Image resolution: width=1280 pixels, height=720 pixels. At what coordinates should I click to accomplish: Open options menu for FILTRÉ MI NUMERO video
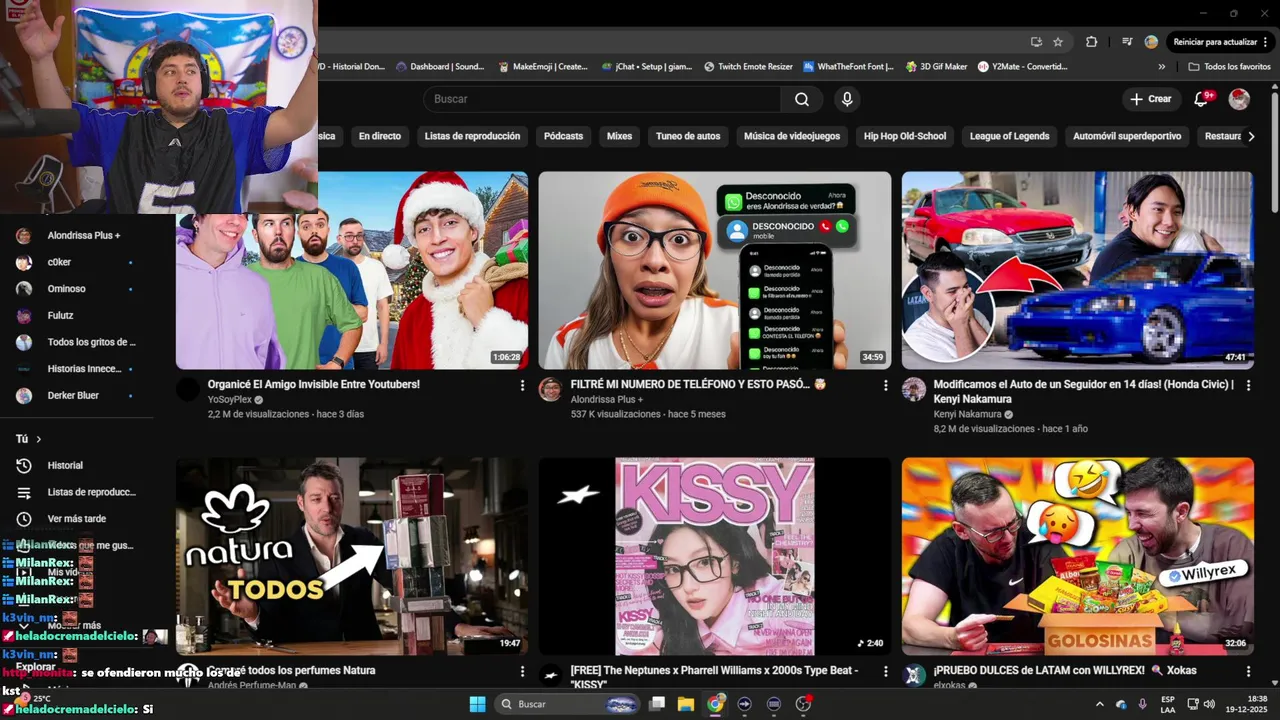(885, 385)
